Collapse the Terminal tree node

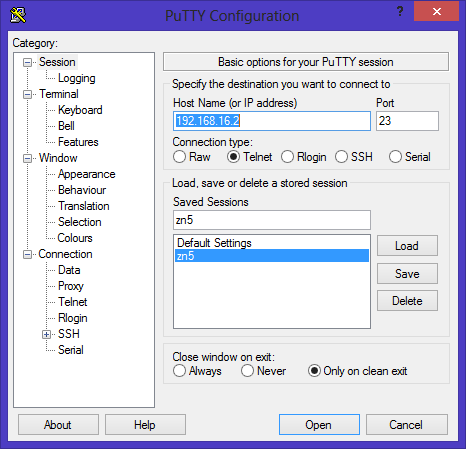(x=27, y=94)
